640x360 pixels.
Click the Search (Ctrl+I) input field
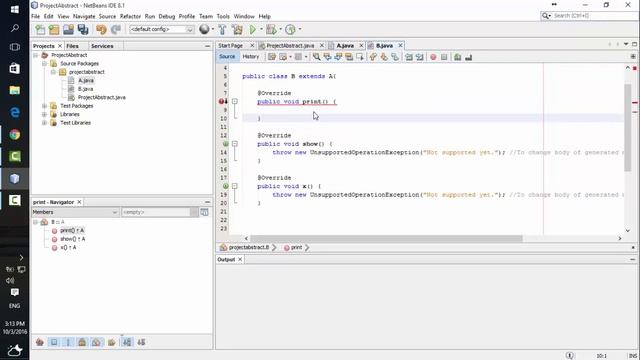tap(594, 16)
